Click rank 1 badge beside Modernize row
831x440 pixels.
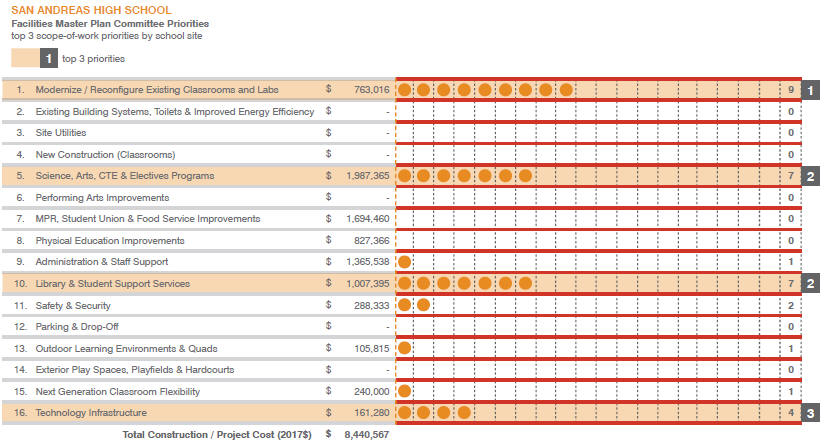(x=811, y=90)
